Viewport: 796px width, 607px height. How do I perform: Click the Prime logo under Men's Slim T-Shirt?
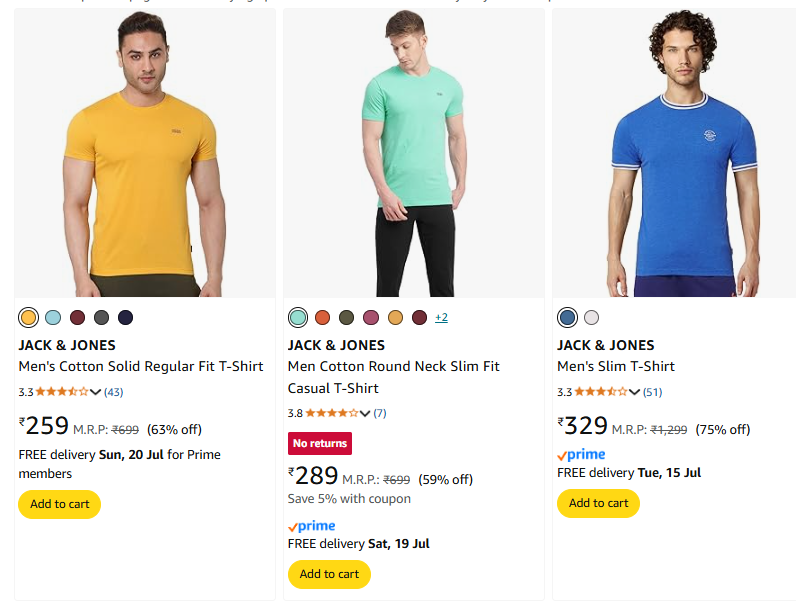coord(581,455)
